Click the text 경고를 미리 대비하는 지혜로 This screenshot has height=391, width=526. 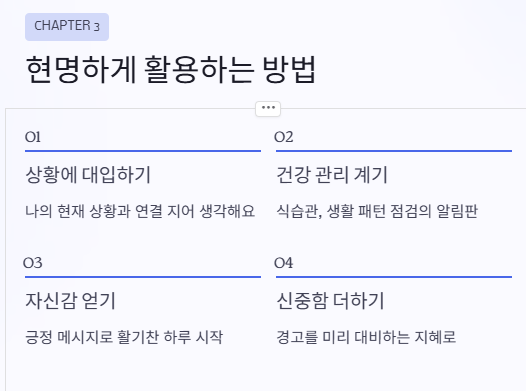coord(366,337)
